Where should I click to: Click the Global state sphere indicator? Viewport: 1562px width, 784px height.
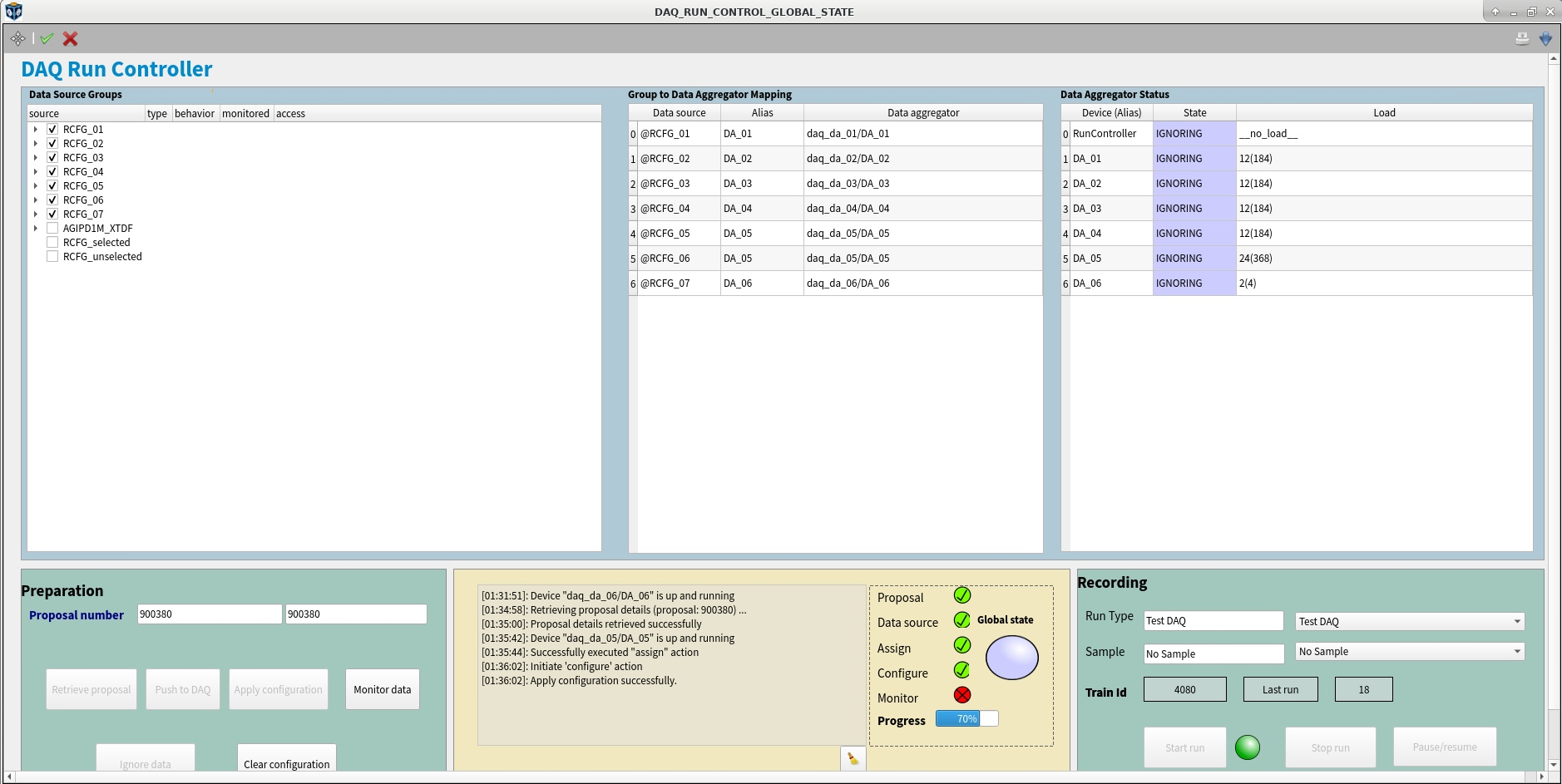1011,658
